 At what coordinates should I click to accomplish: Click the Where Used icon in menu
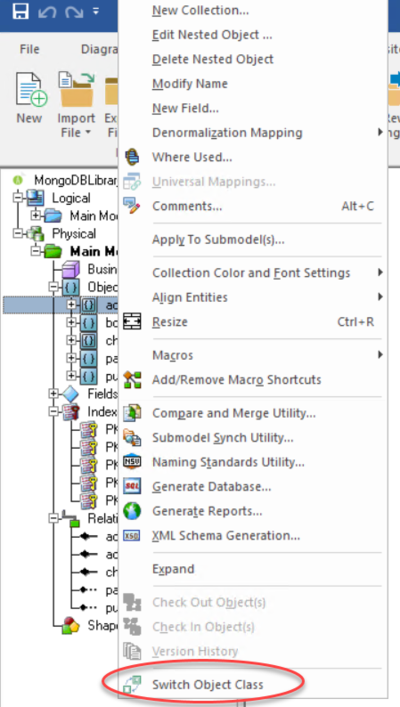point(132,157)
